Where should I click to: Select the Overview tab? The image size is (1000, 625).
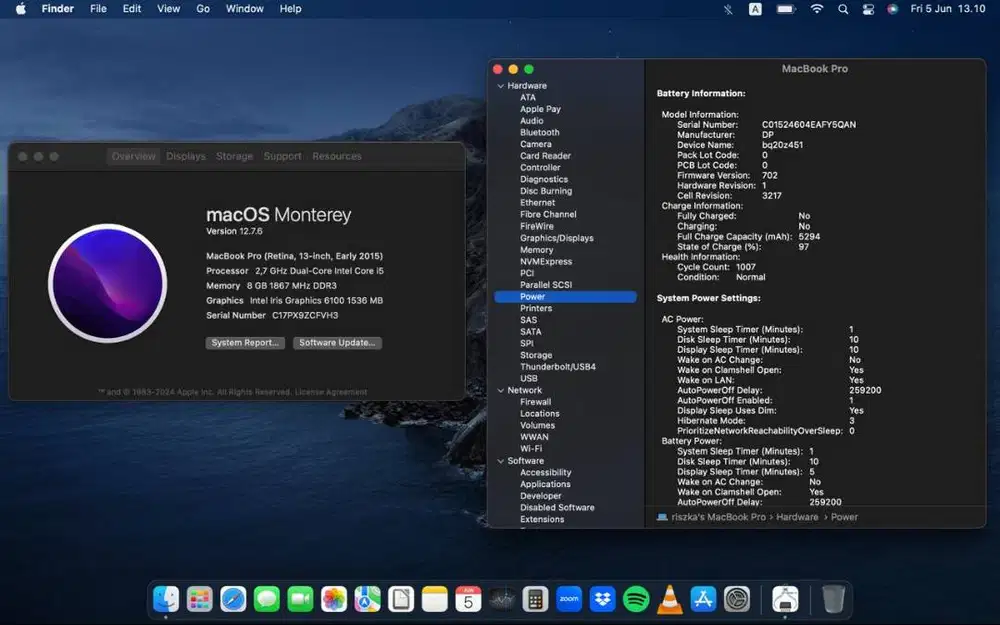[x=133, y=156]
